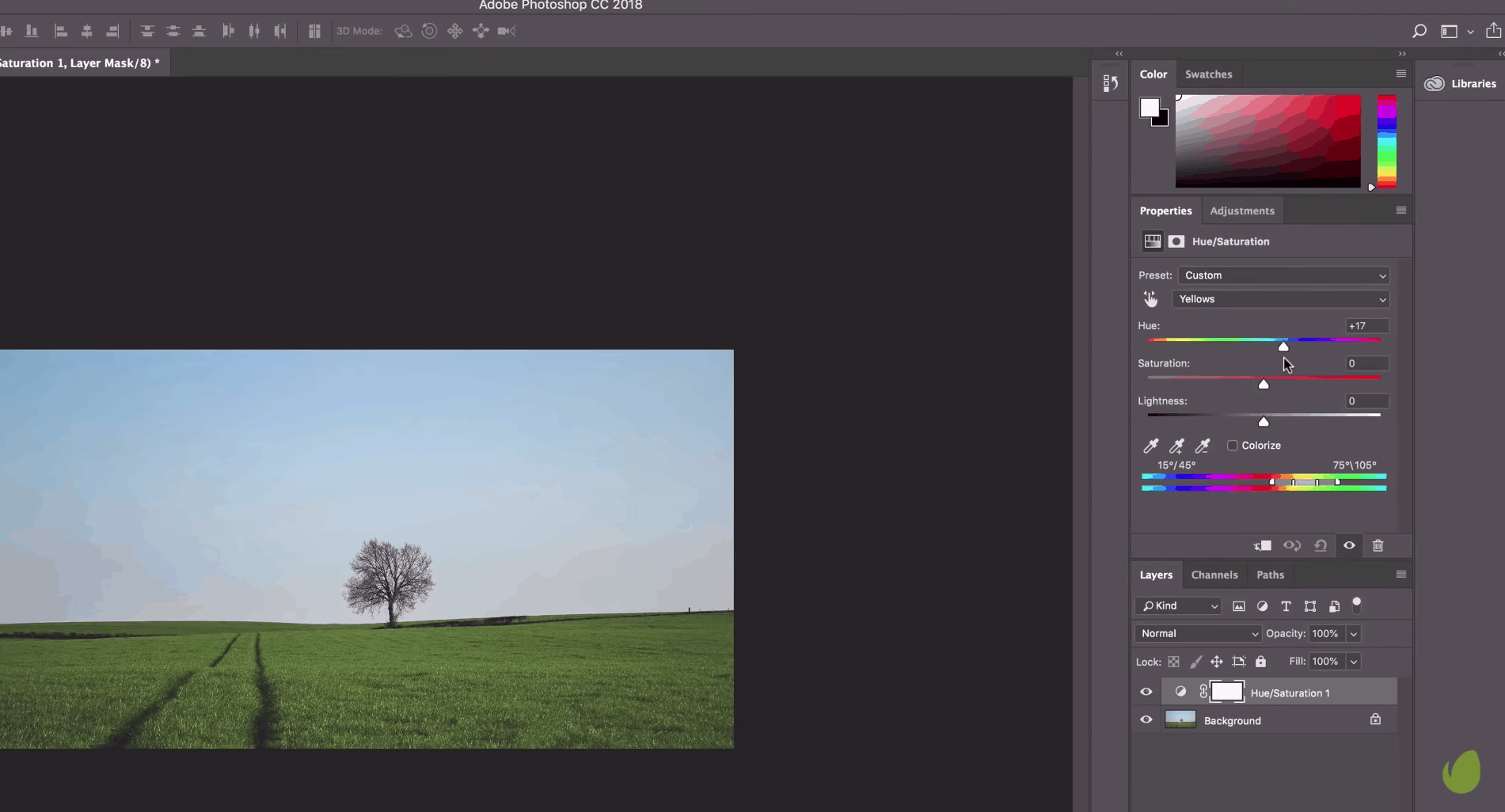
Task: Open search magnifier in top right
Action: pos(1419,31)
